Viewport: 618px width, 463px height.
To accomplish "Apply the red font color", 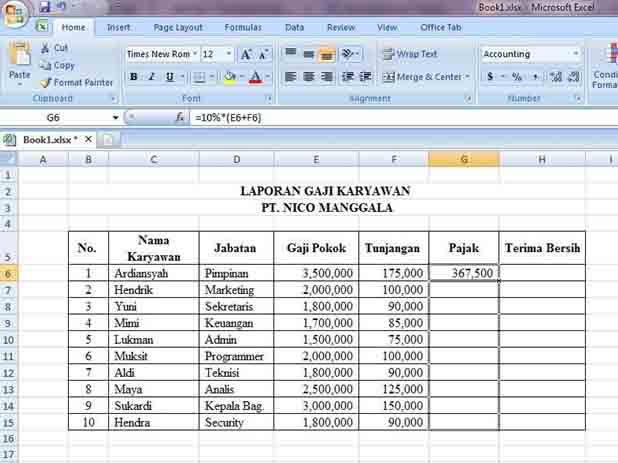I will click(255, 77).
